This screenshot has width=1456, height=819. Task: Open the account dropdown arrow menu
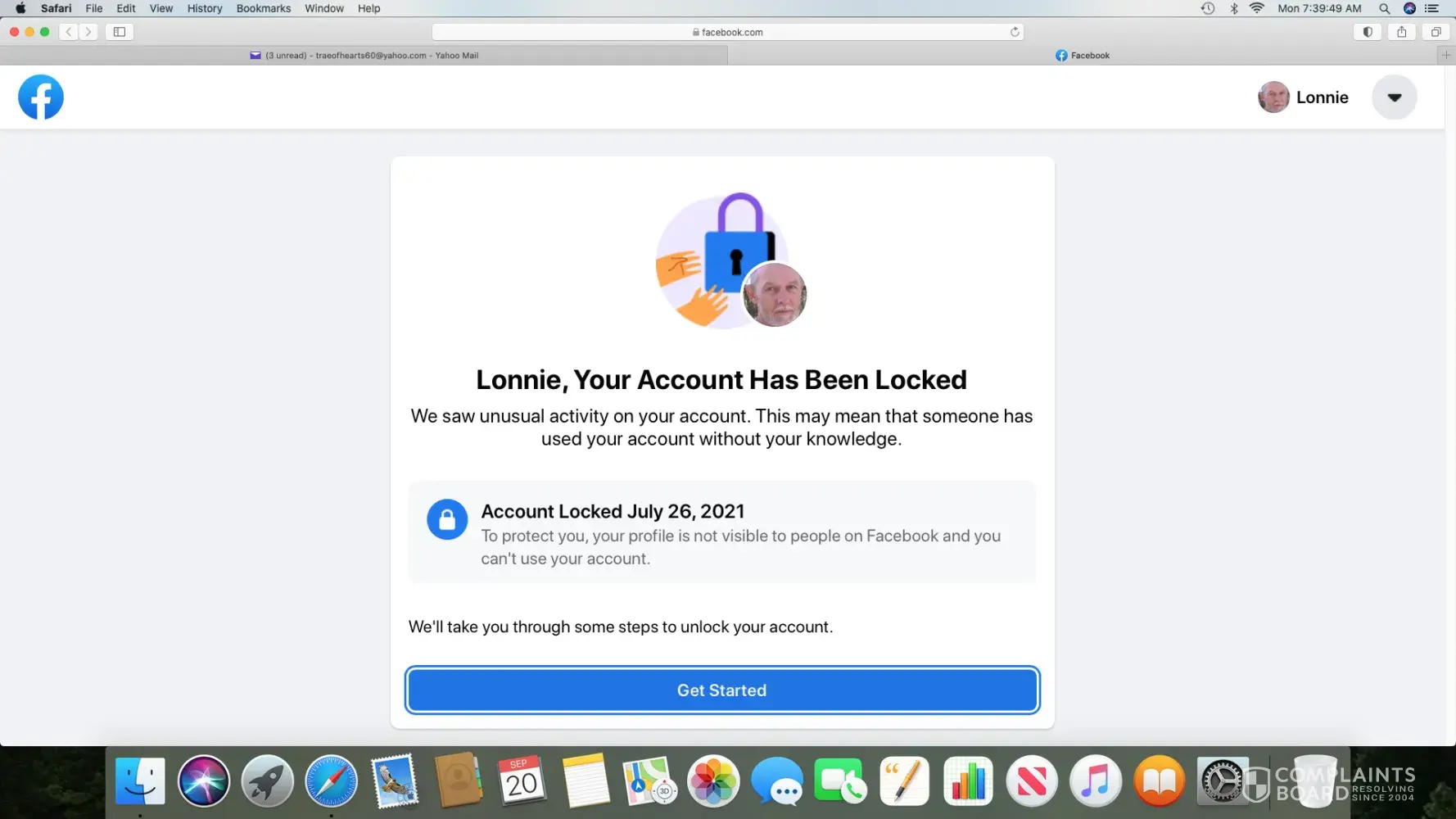tap(1394, 97)
